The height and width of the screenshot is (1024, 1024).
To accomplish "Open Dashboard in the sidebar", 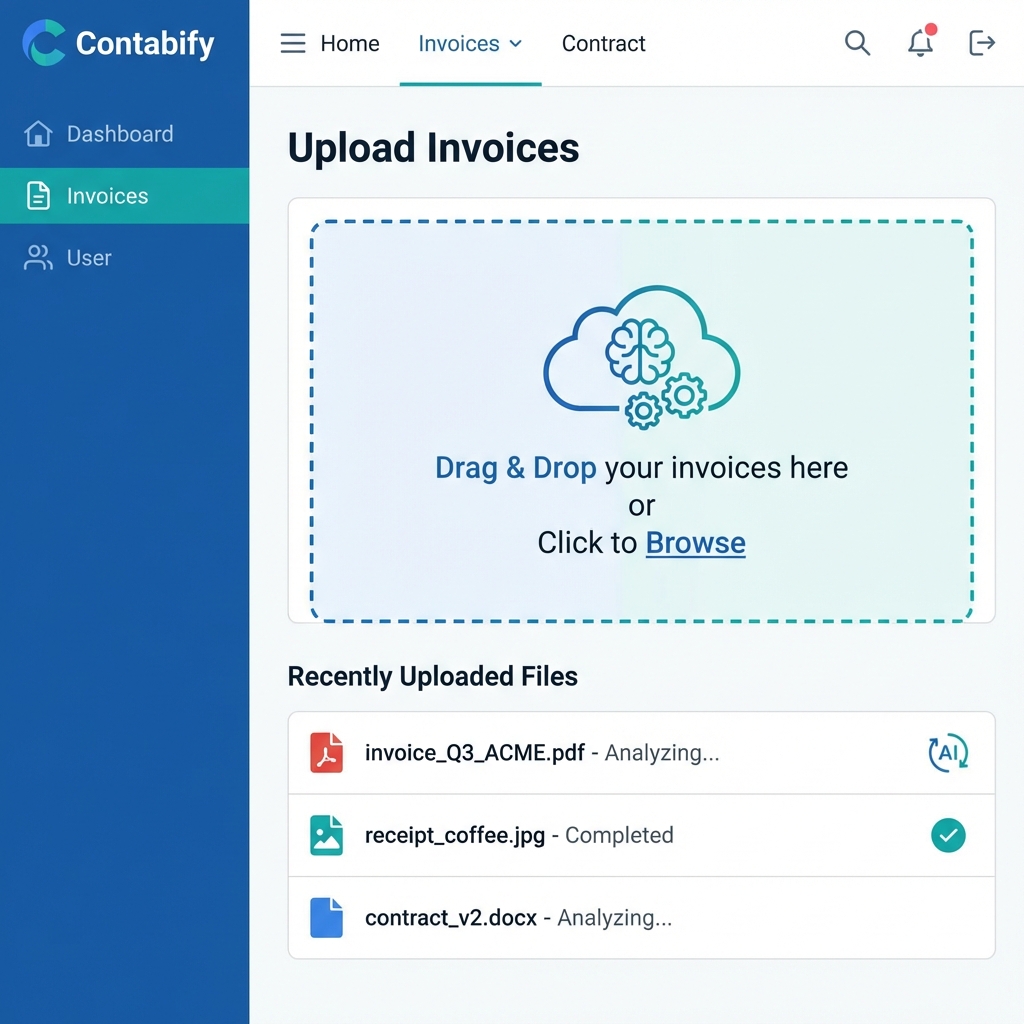I will [119, 134].
